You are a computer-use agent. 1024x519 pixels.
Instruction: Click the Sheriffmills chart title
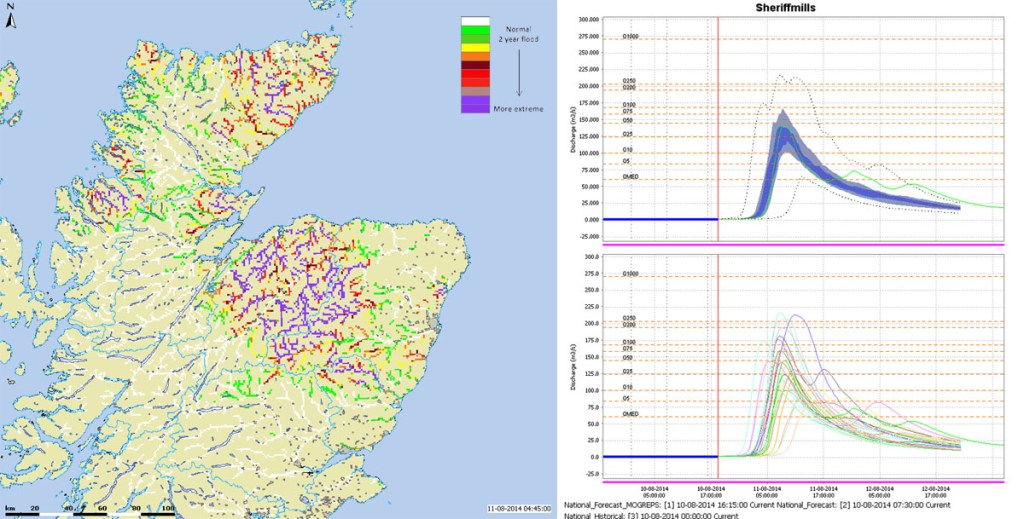(x=781, y=7)
